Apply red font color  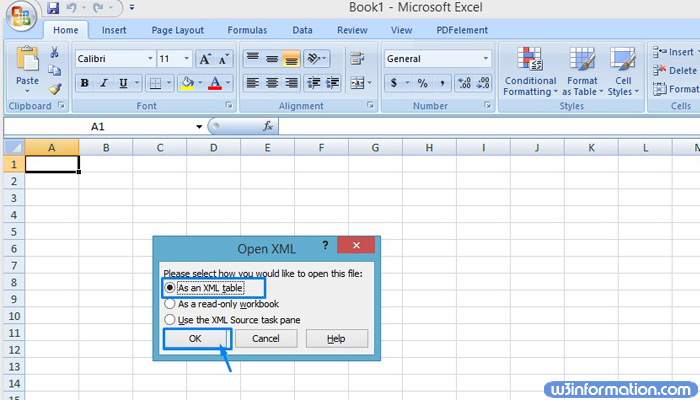click(215, 83)
